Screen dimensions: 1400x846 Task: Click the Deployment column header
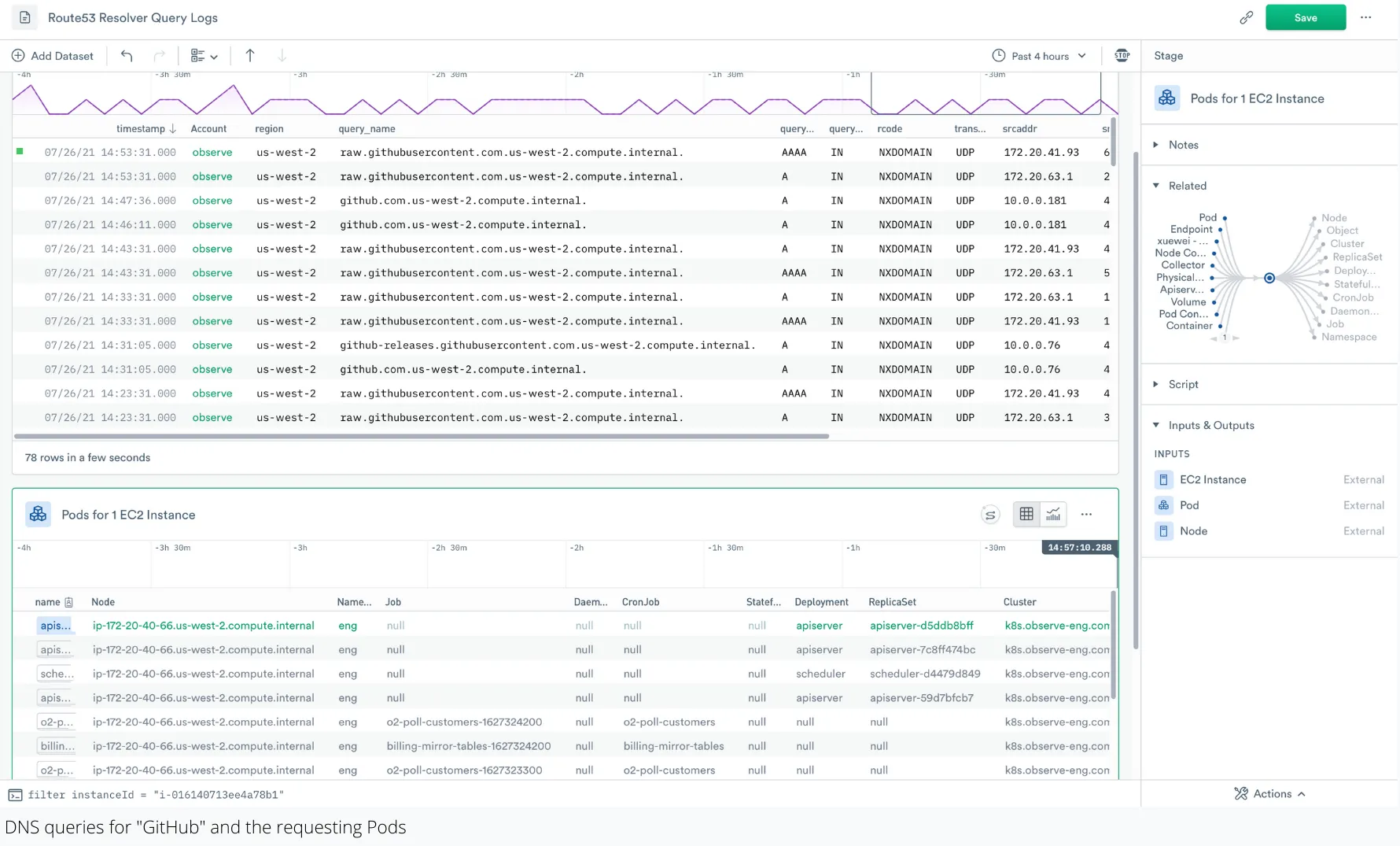click(x=821, y=602)
